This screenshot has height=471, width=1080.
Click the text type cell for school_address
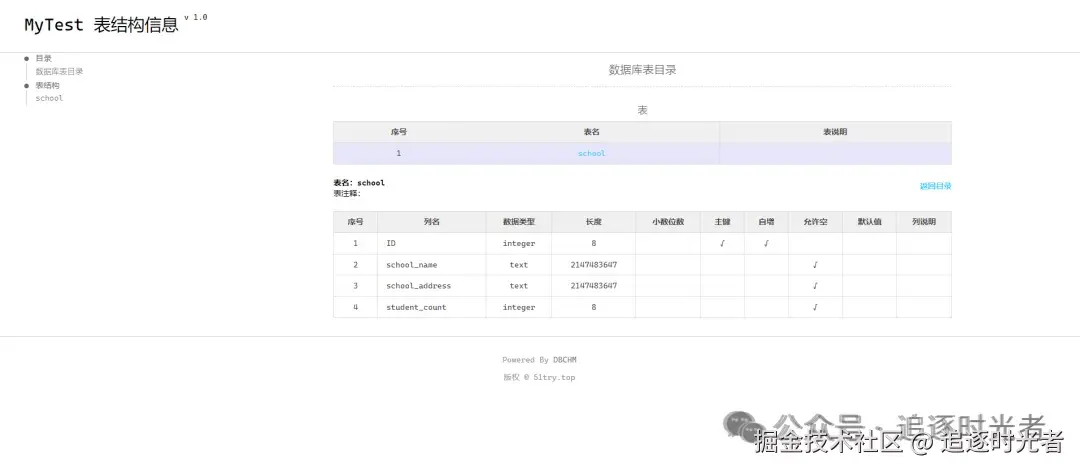tap(519, 286)
